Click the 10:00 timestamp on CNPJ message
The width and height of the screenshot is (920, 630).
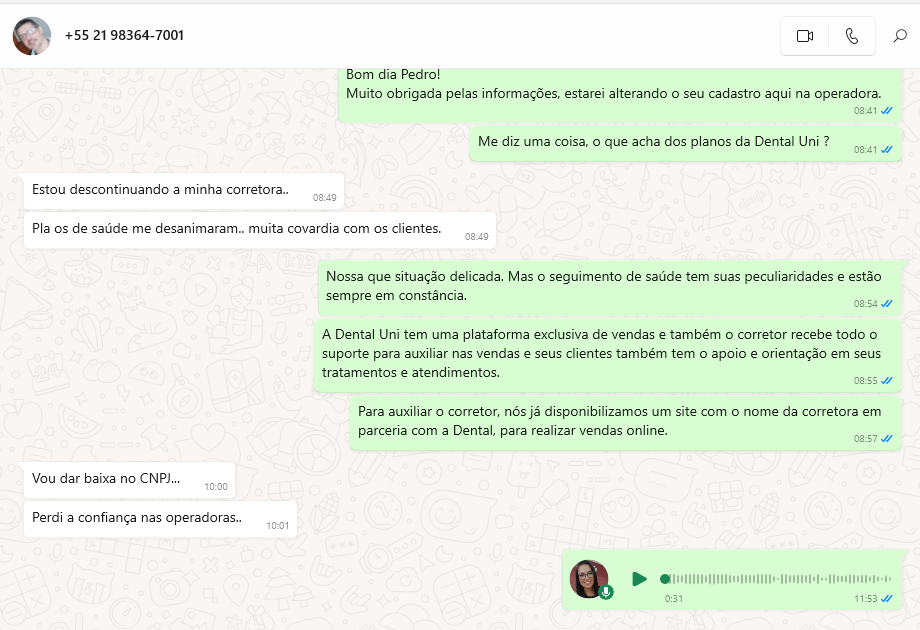point(216,487)
